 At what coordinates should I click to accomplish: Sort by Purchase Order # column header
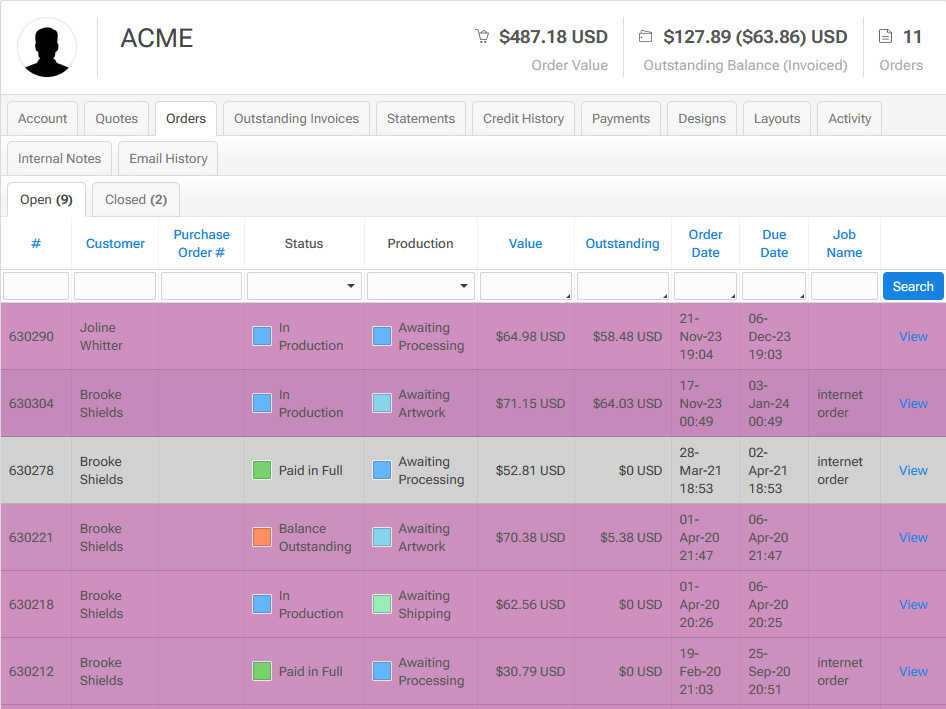(x=202, y=243)
